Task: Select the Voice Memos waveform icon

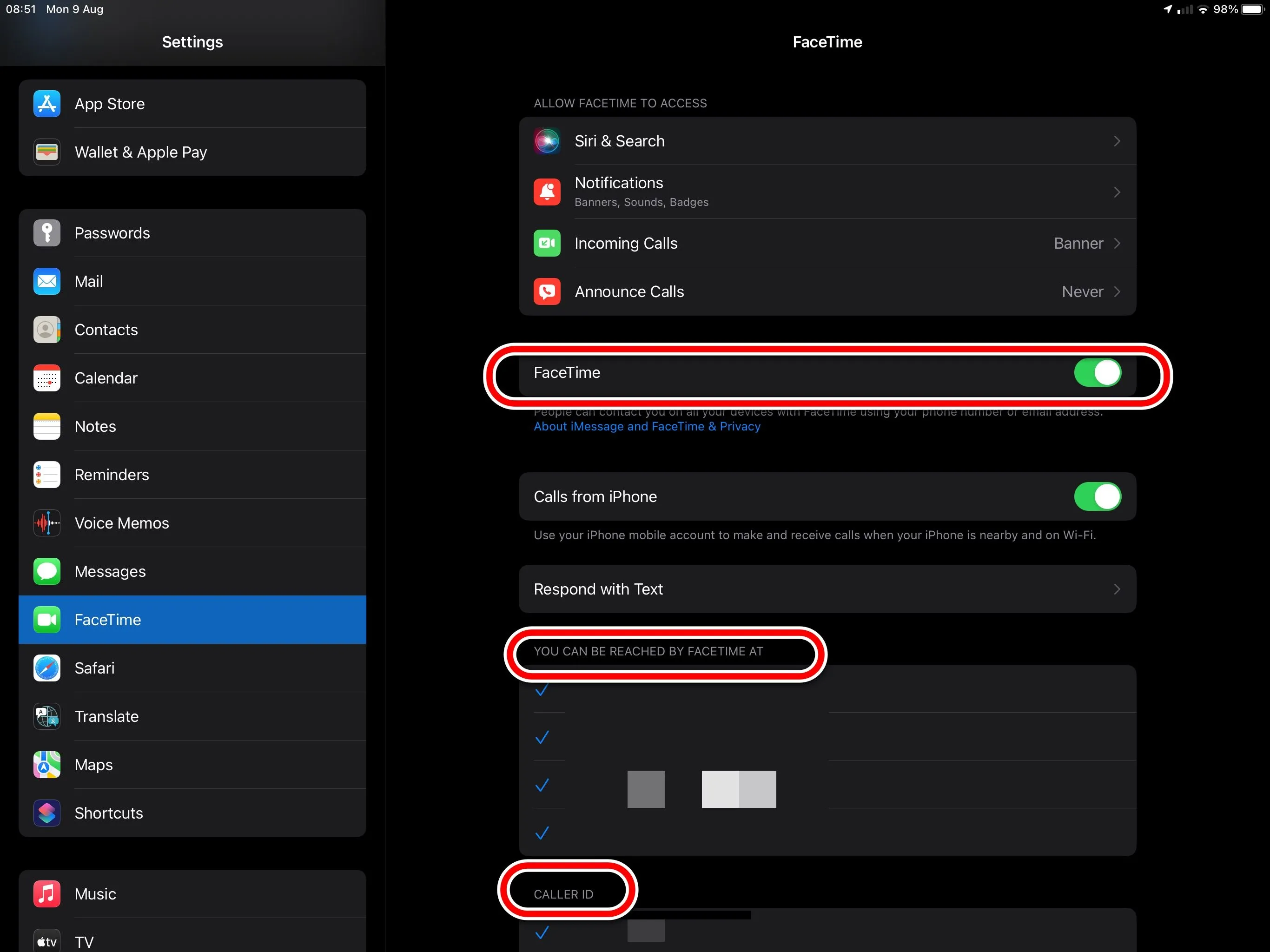Action: tap(46, 523)
